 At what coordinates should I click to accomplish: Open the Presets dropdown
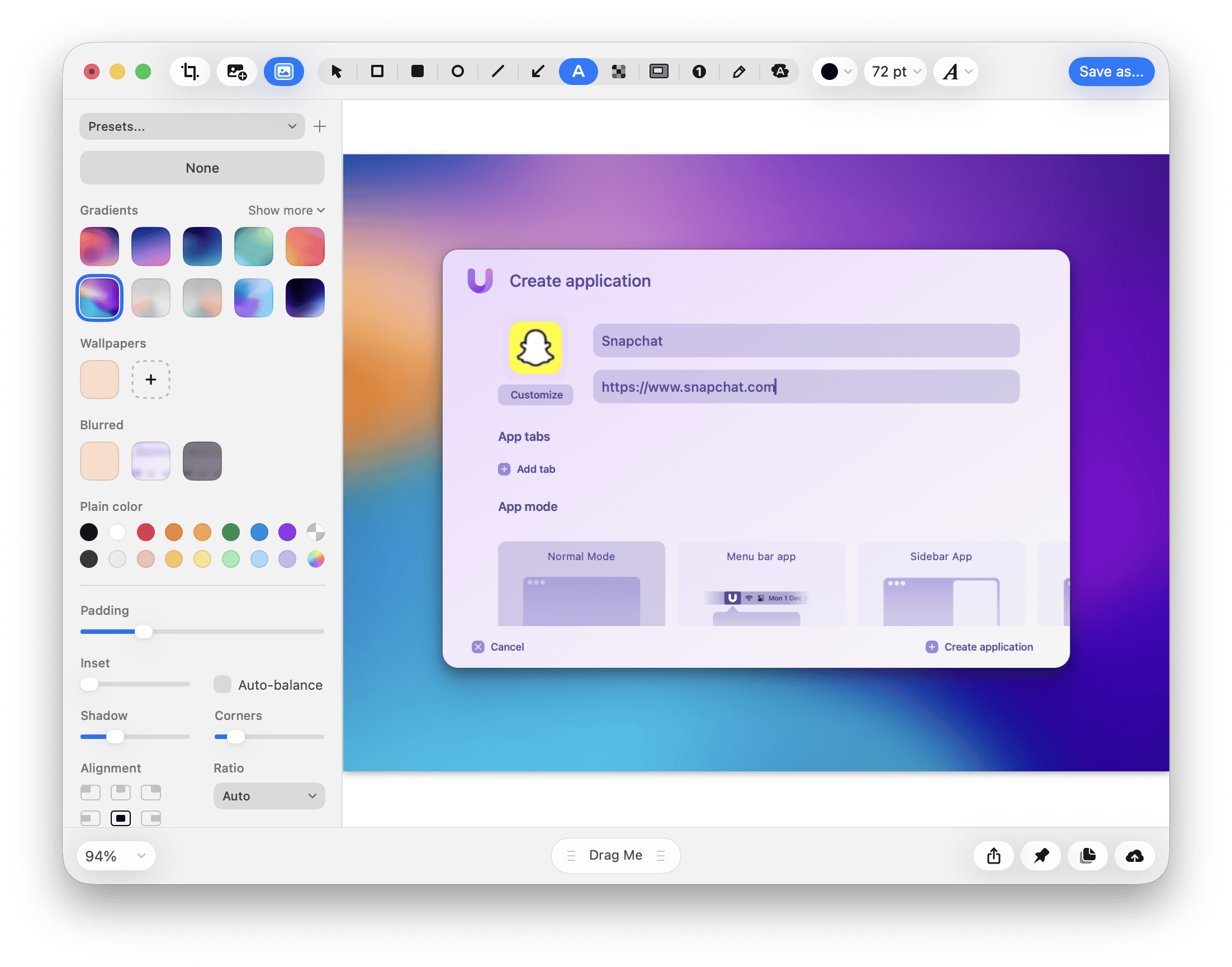(x=192, y=126)
